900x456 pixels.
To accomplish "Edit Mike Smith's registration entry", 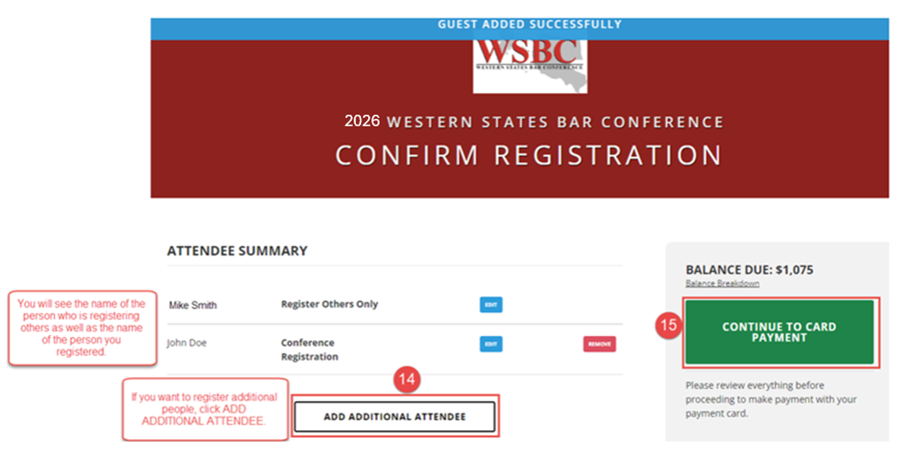I will [x=491, y=304].
